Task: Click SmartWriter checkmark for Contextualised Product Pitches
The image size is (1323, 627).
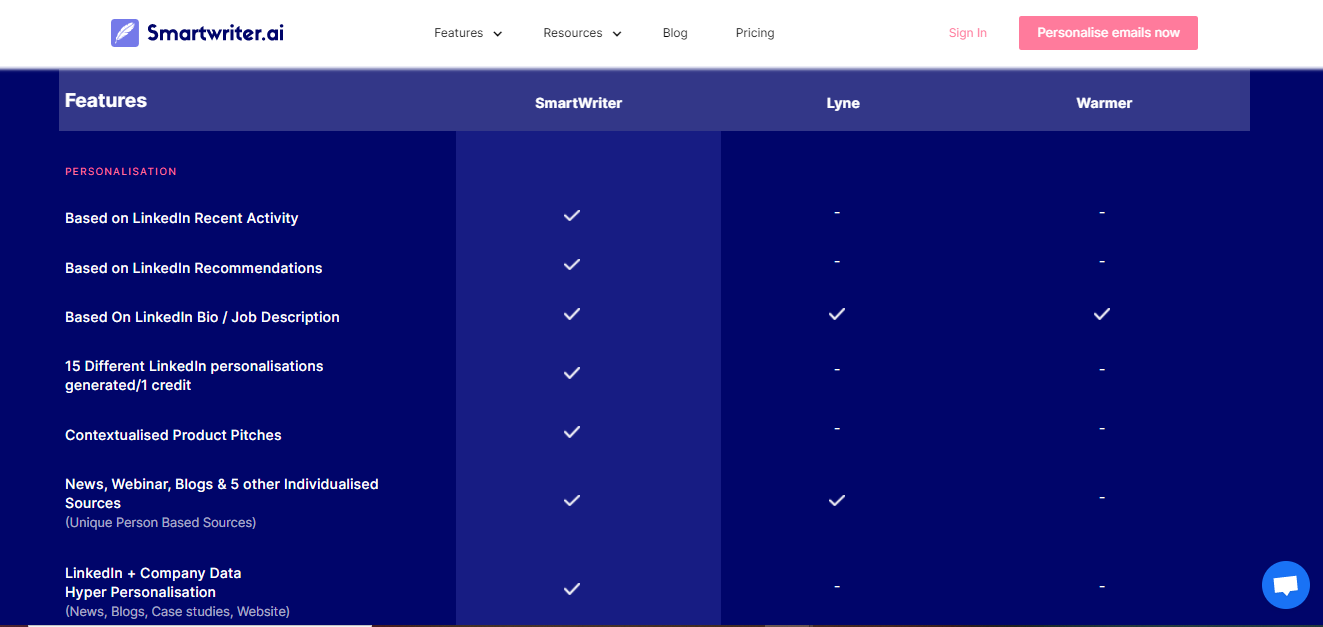Action: click(572, 432)
